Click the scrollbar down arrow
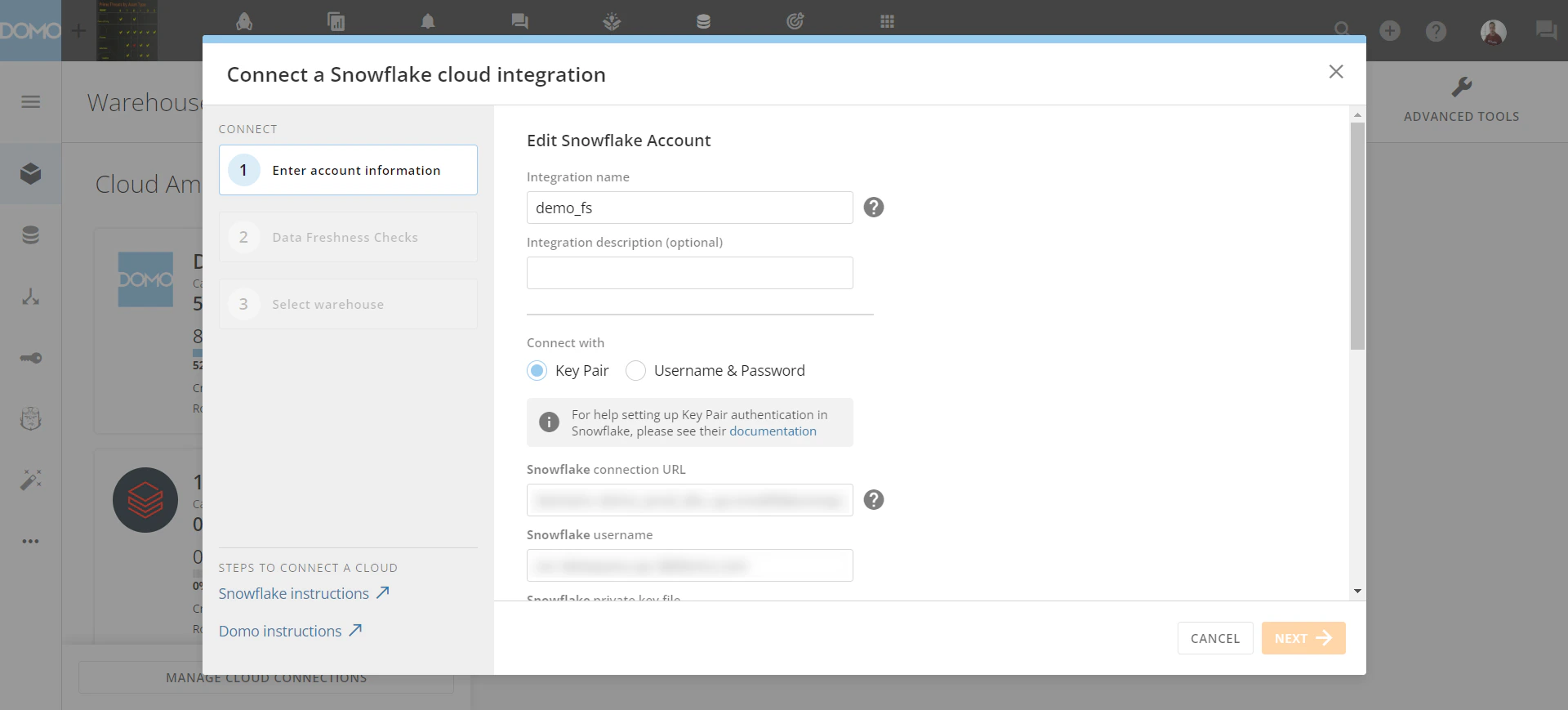The width and height of the screenshot is (1568, 710). [1357, 591]
